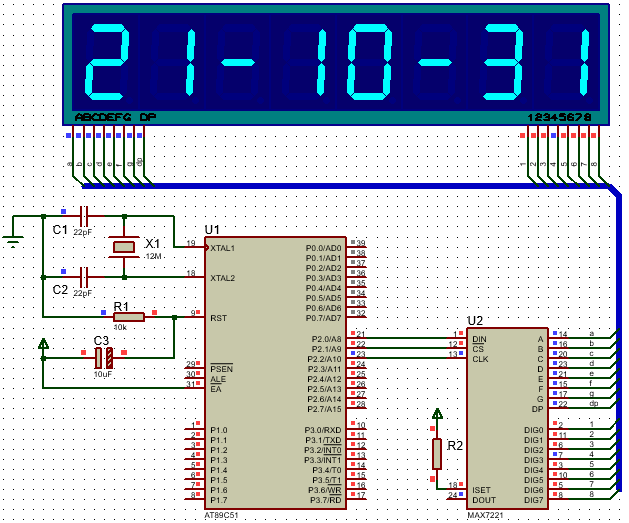This screenshot has height=523, width=629.
Task: Click the P1.0 pin label
Action: point(219,430)
